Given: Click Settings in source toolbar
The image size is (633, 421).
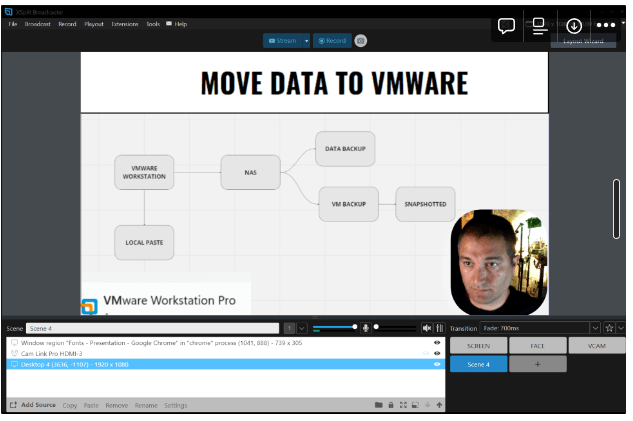Looking at the screenshot, I should (x=176, y=405).
